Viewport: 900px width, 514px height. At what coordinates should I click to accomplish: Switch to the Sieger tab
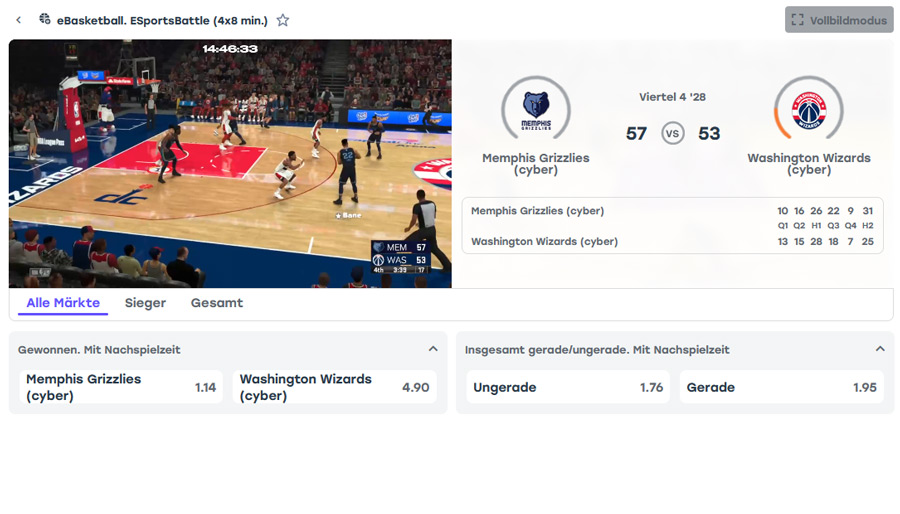click(145, 303)
